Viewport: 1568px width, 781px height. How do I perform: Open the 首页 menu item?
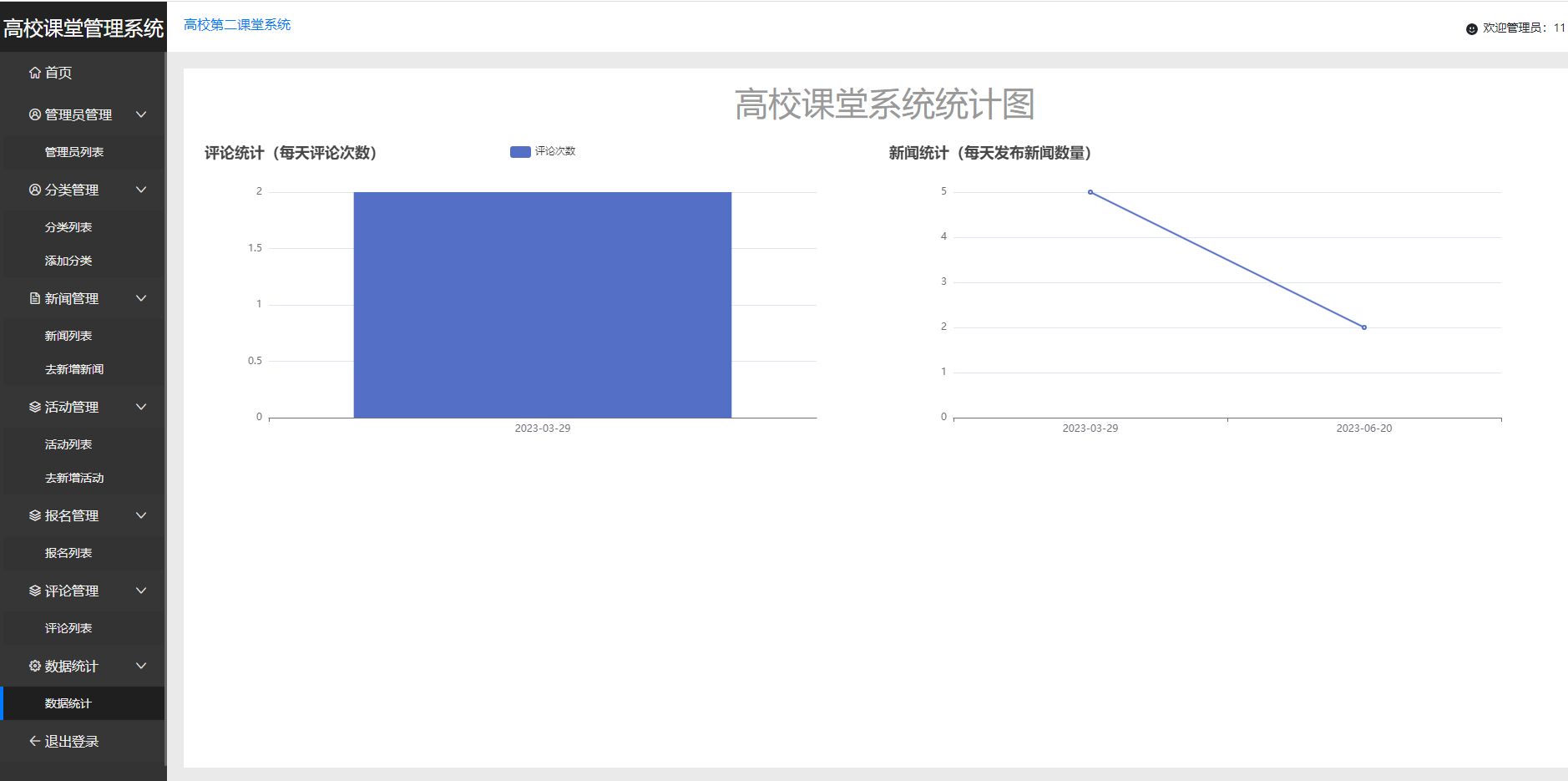click(x=83, y=73)
